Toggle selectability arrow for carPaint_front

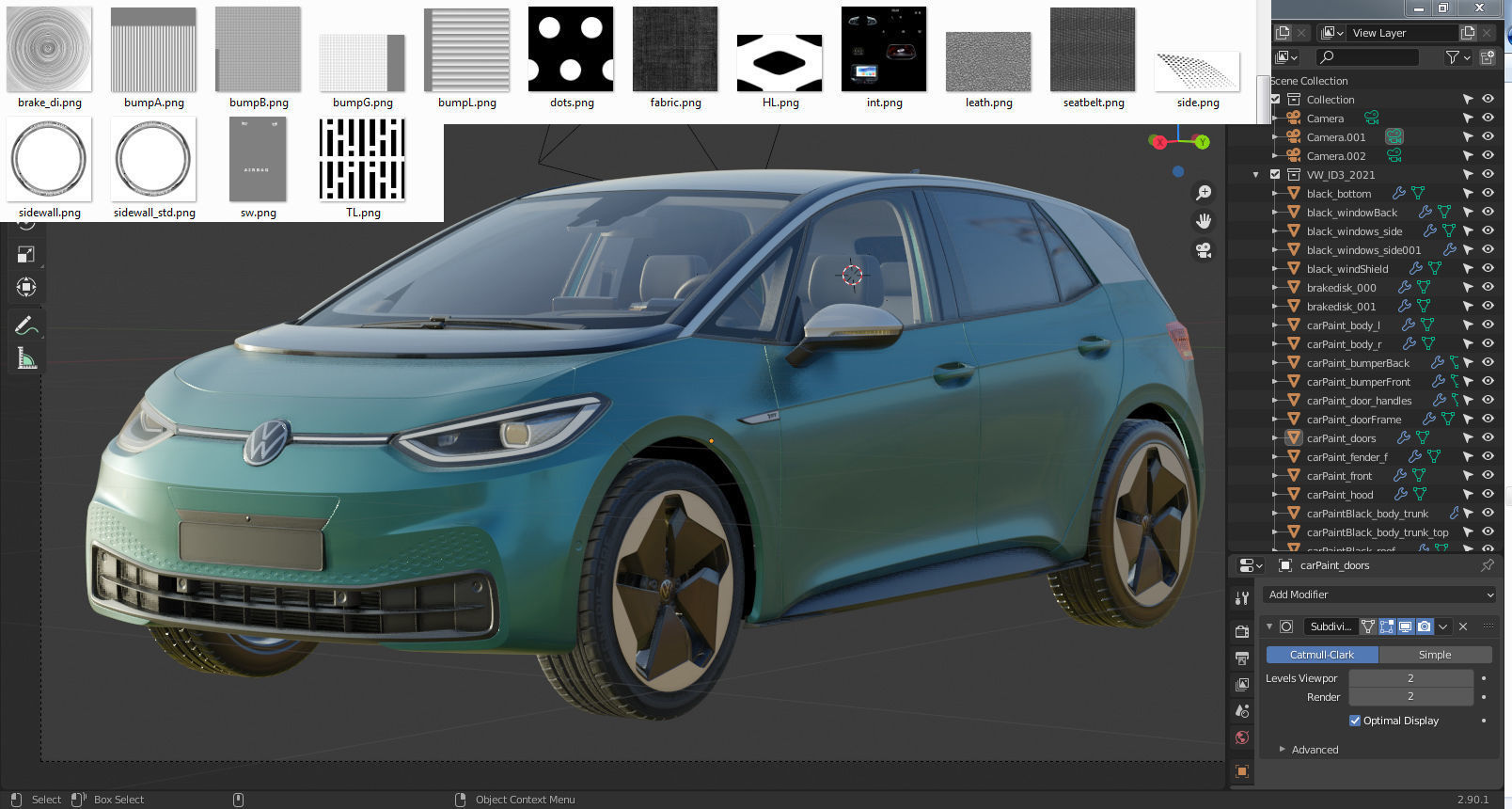[1468, 476]
